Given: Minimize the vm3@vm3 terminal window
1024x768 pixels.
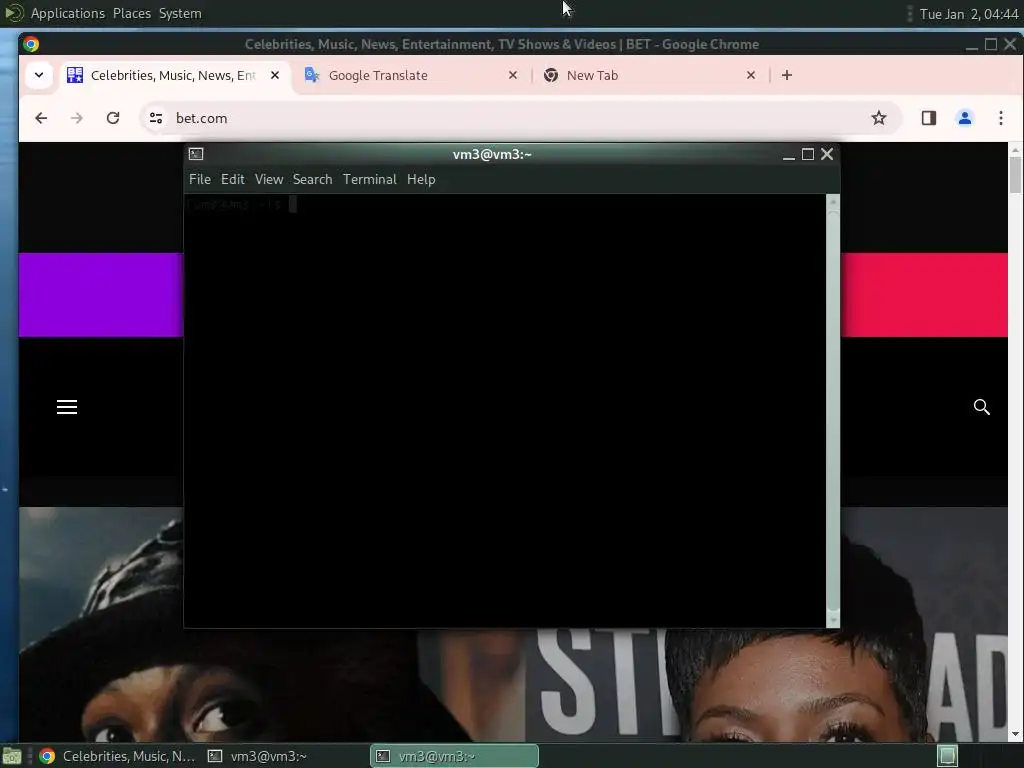Looking at the screenshot, I should coord(789,155).
